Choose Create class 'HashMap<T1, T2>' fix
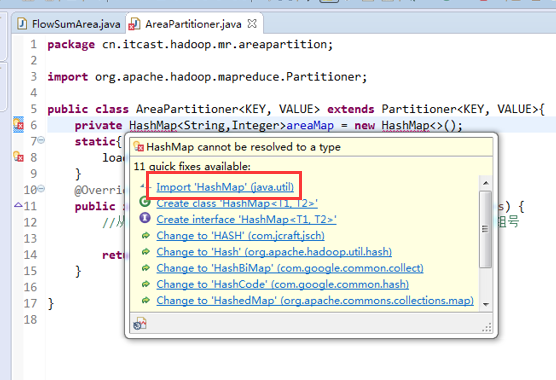Image resolution: width=556 pixels, height=380 pixels. [237, 203]
